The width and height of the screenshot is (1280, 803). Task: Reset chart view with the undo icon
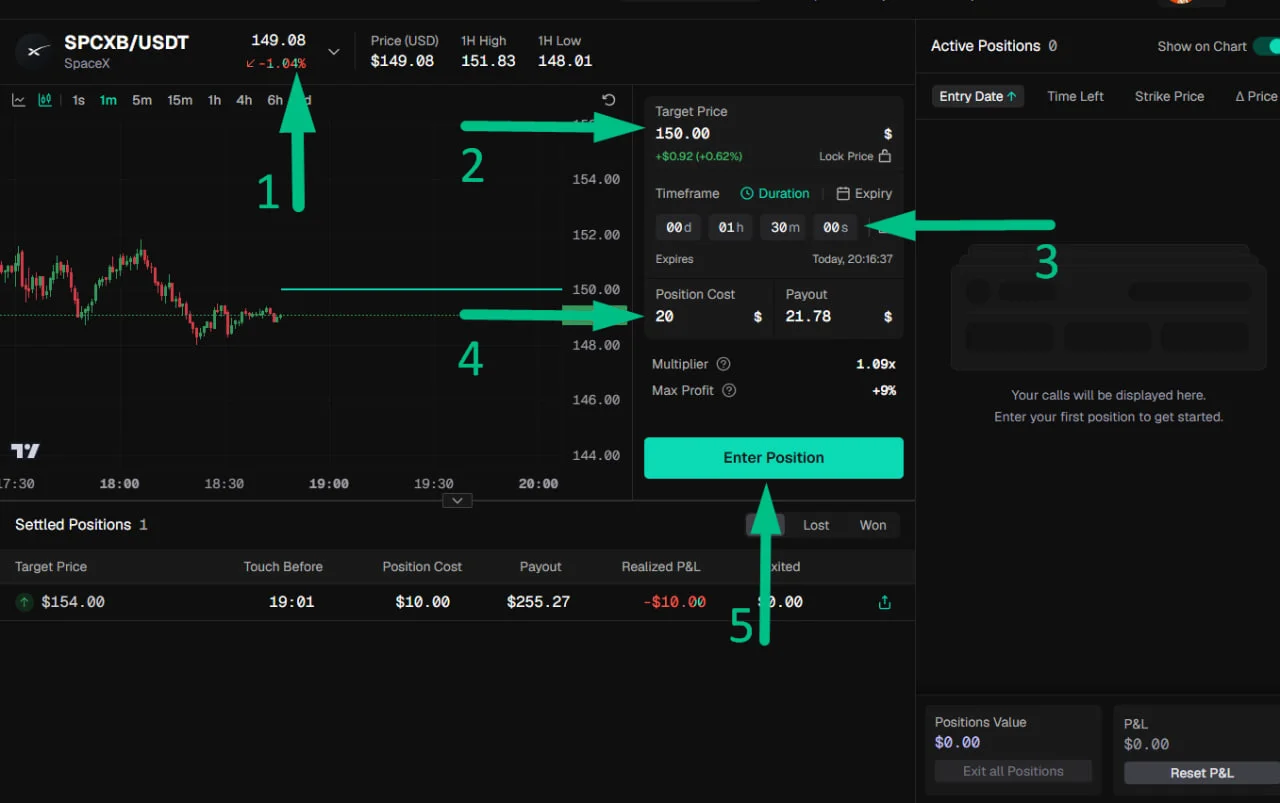[x=608, y=100]
